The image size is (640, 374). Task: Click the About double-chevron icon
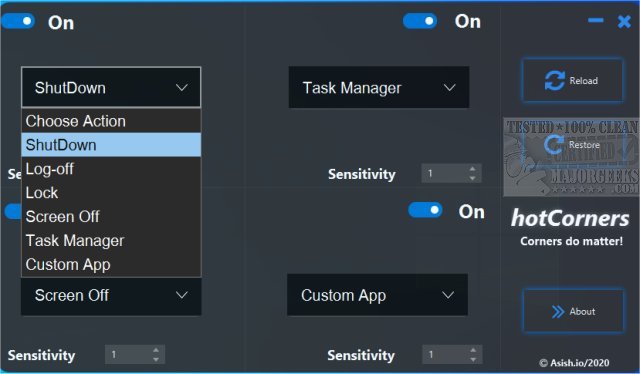[558, 312]
